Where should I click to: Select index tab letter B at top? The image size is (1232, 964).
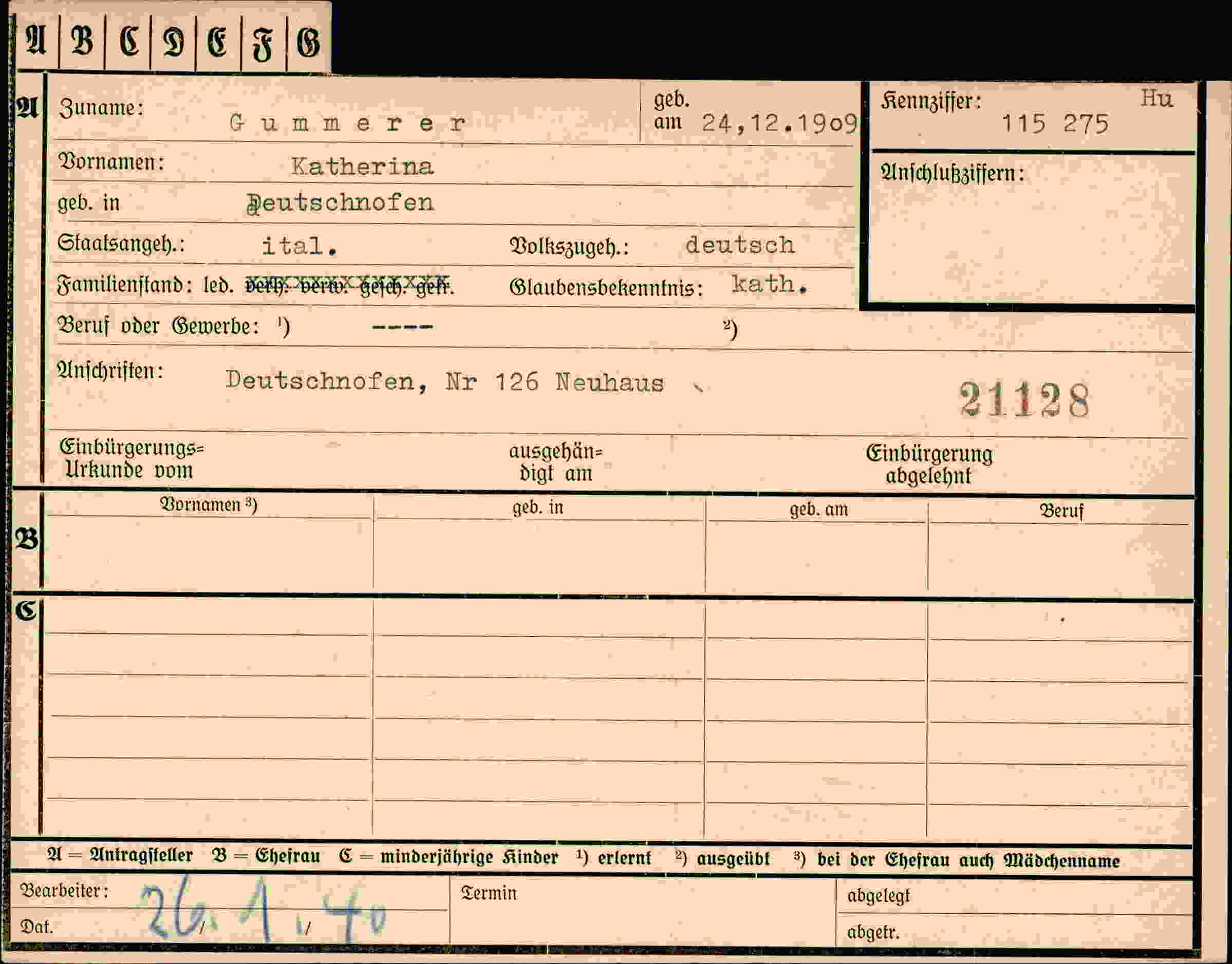82,41
